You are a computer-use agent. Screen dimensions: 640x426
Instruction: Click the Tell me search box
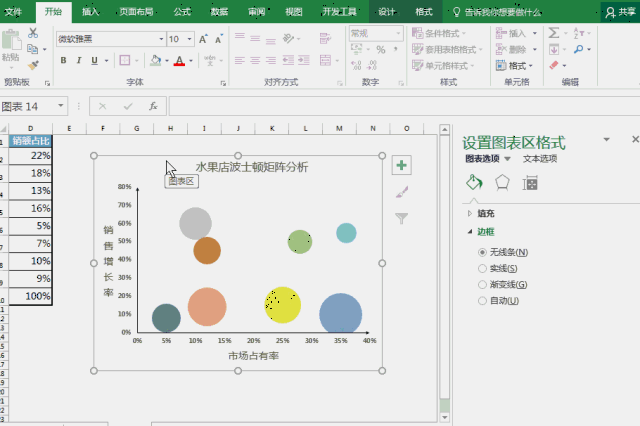(498, 12)
